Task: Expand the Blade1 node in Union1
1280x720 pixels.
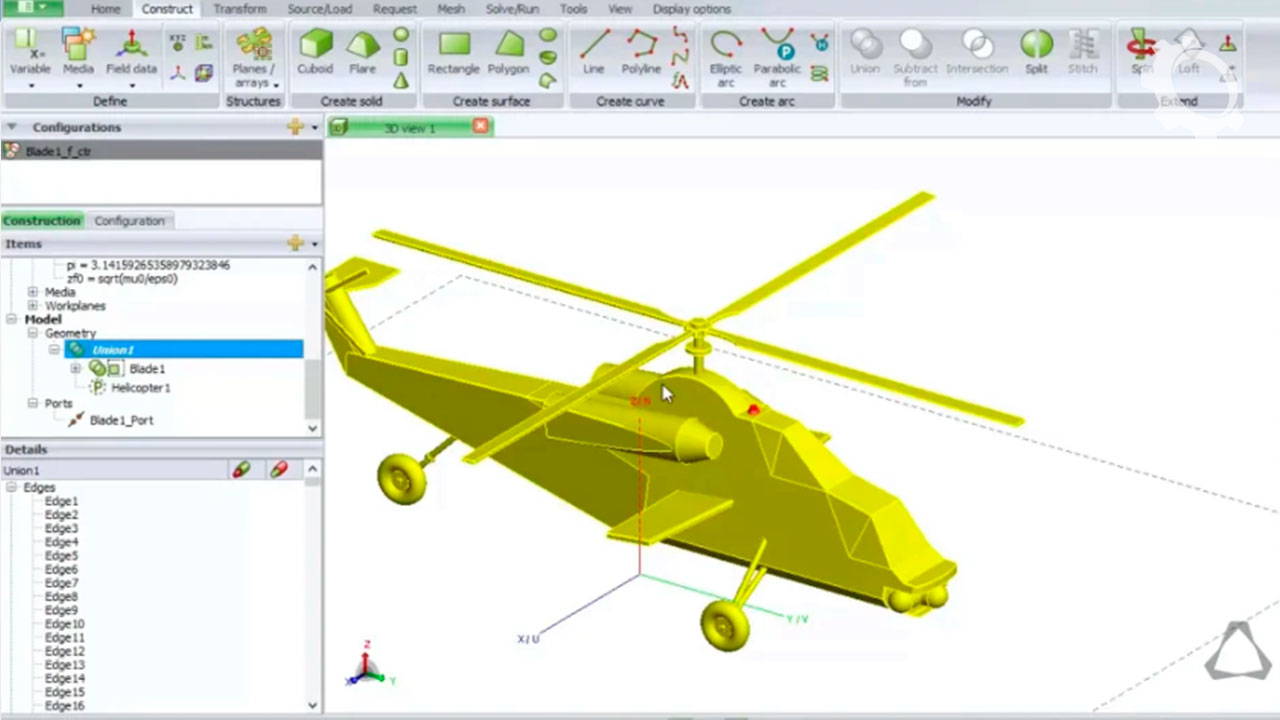Action: (x=75, y=369)
